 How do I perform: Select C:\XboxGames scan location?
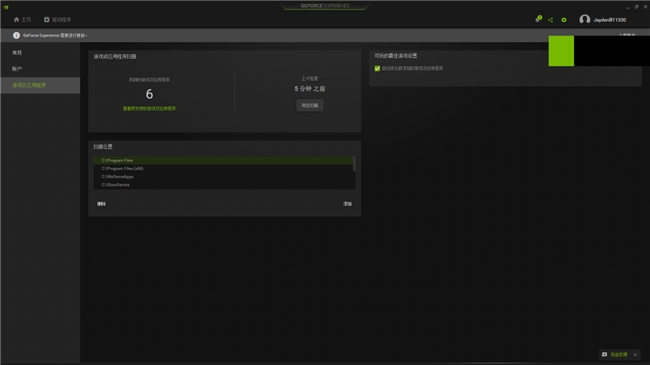click(x=223, y=185)
